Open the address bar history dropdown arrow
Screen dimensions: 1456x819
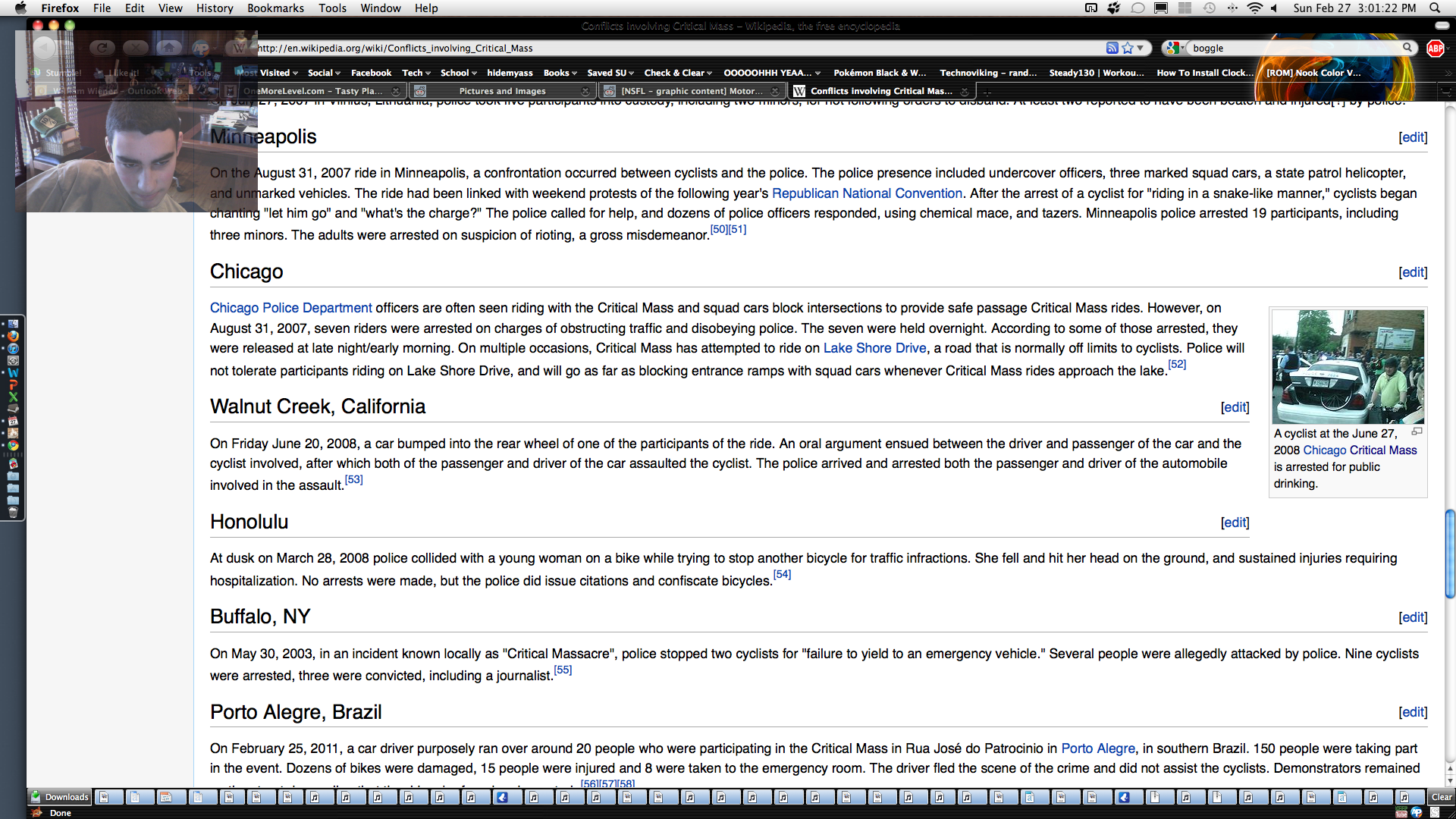(x=1141, y=48)
